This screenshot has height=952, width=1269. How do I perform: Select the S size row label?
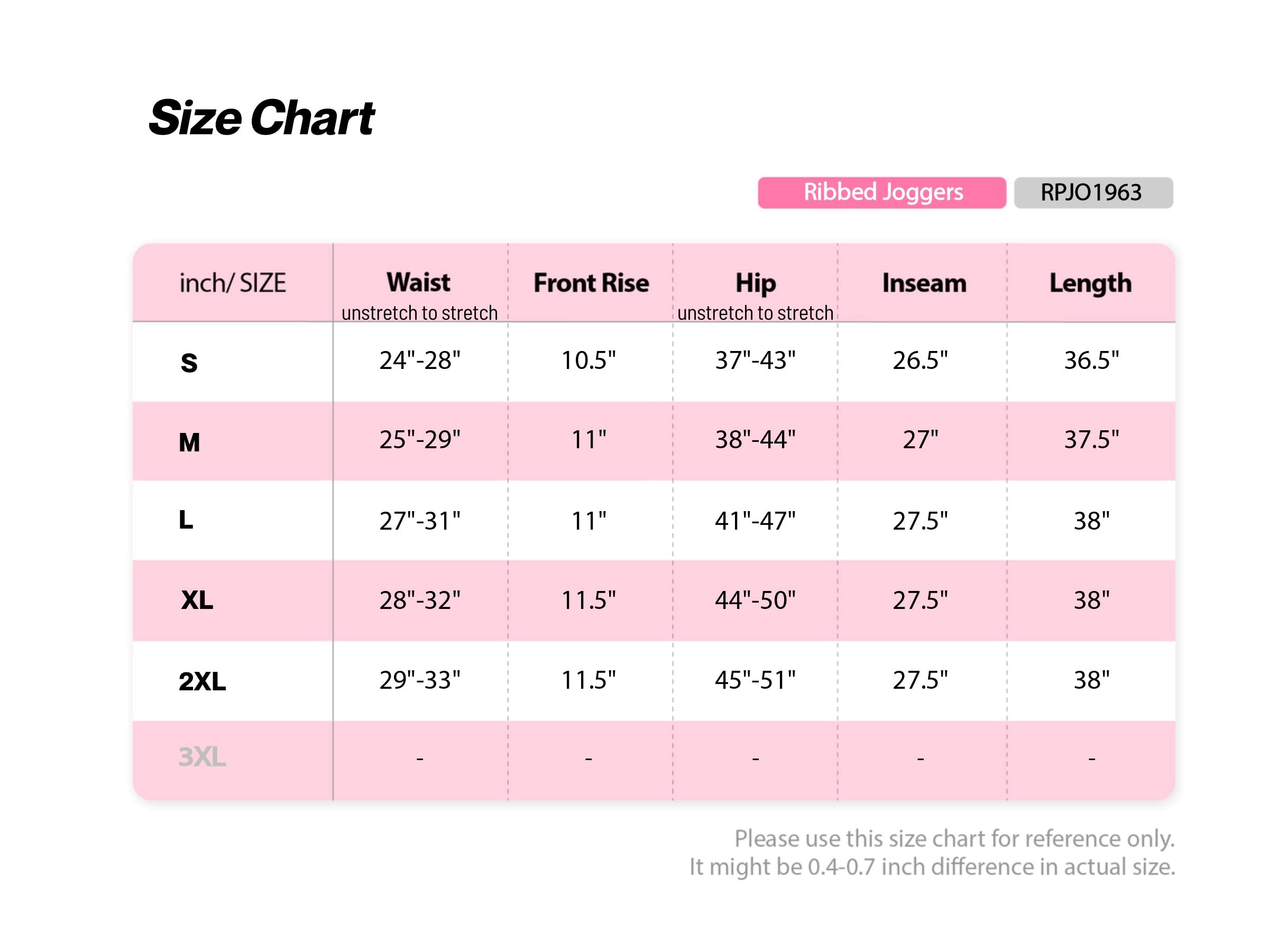pyautogui.click(x=189, y=363)
